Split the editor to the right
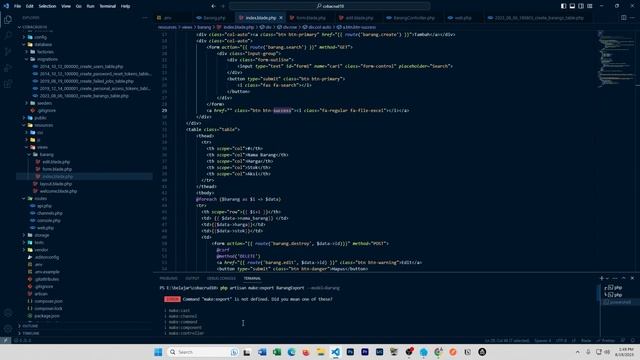Viewport: 640px width, 360px height. click(x=624, y=18)
